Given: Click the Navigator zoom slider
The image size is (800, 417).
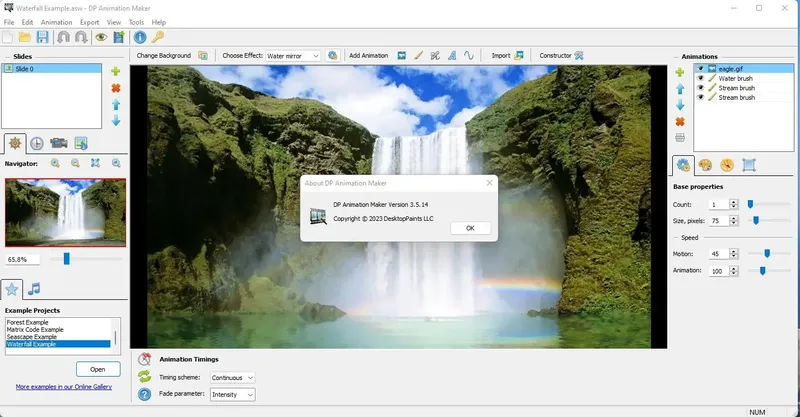Looking at the screenshot, I should 66,259.
